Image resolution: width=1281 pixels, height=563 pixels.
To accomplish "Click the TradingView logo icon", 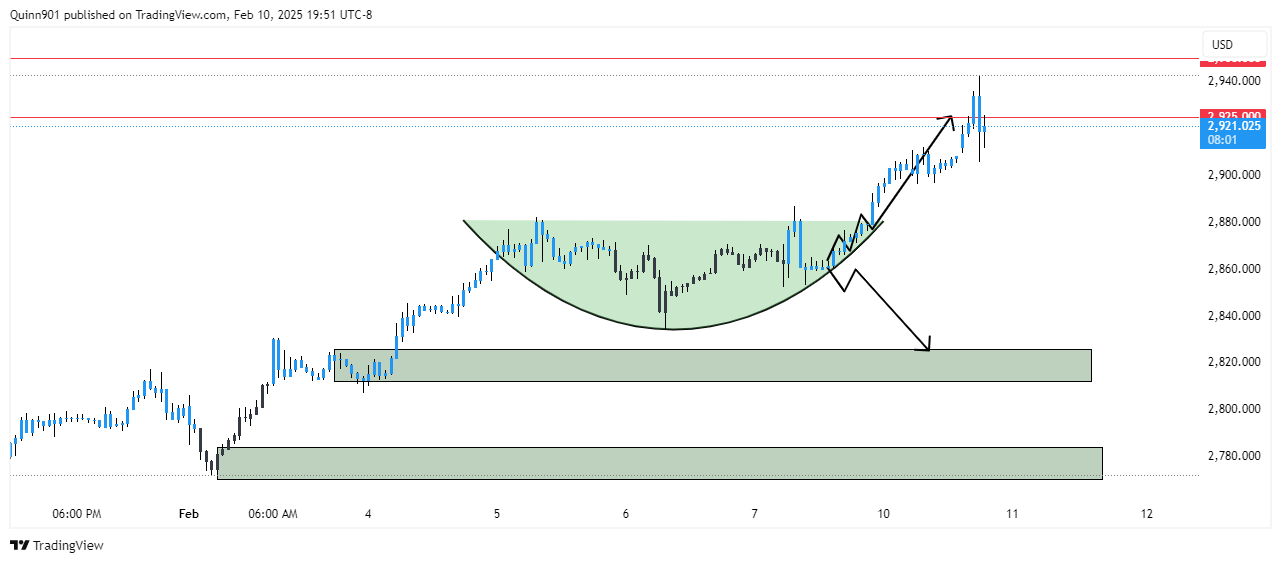I will click(19, 546).
